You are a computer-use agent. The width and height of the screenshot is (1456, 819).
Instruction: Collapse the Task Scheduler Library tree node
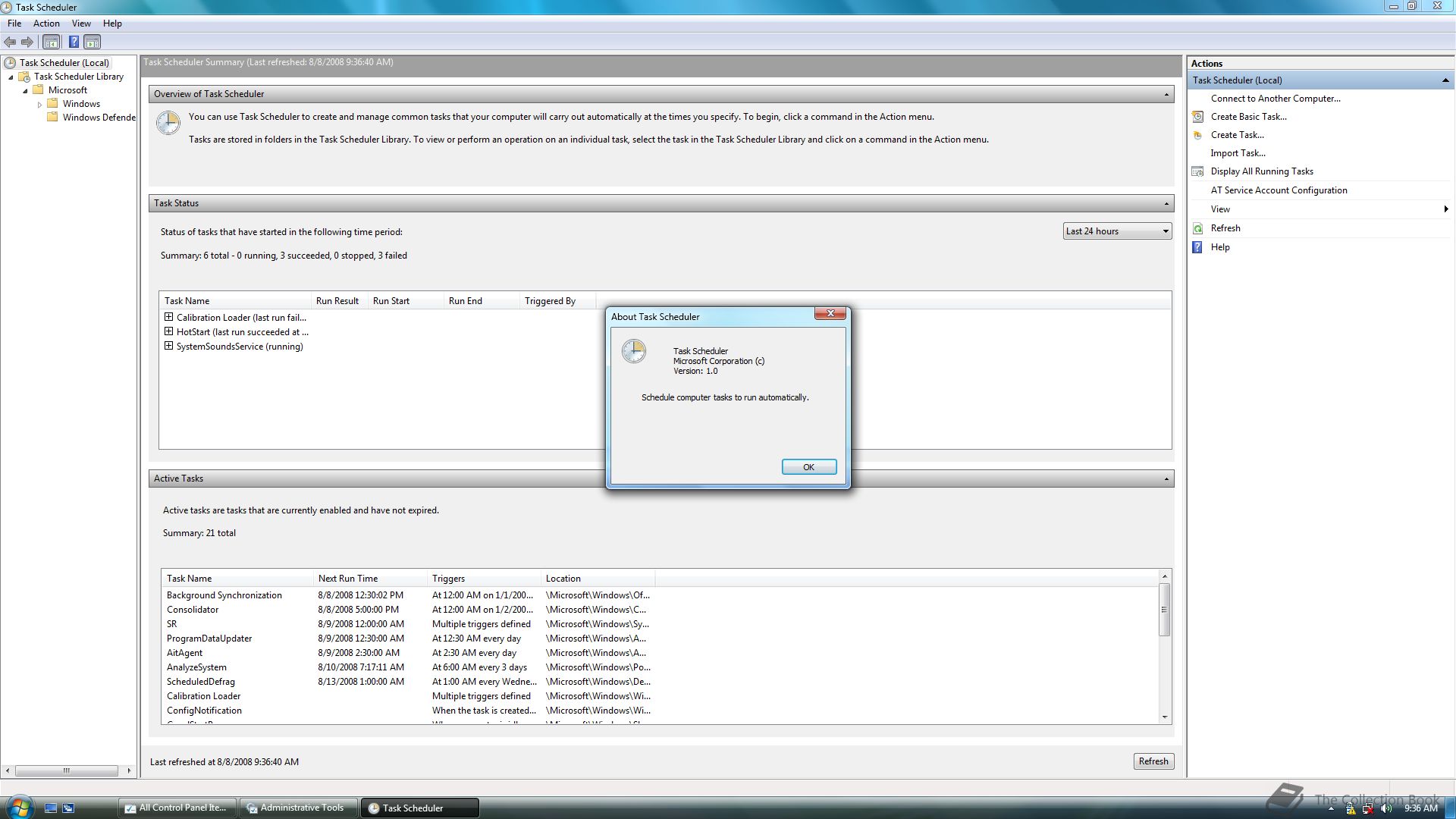[11, 77]
